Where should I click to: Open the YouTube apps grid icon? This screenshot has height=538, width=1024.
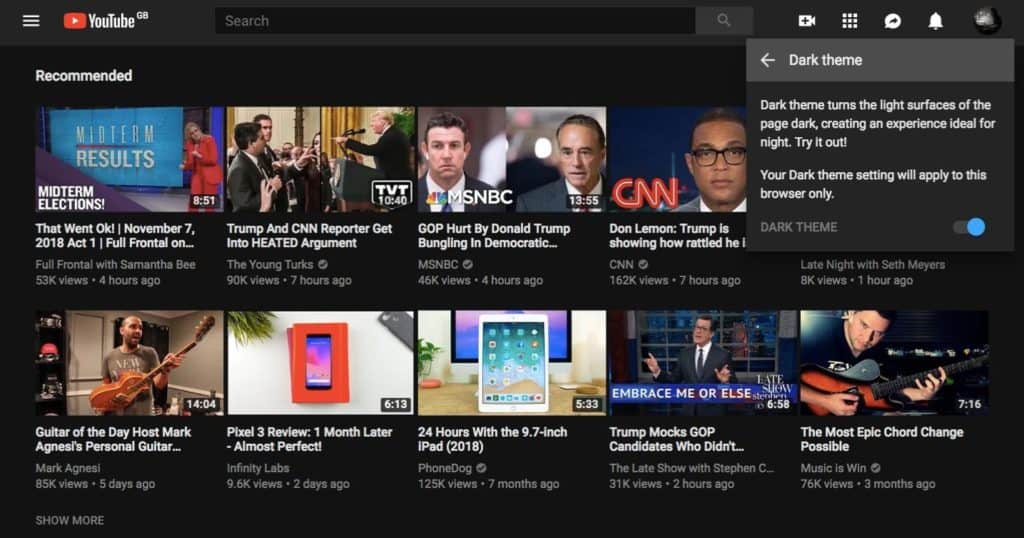(850, 21)
